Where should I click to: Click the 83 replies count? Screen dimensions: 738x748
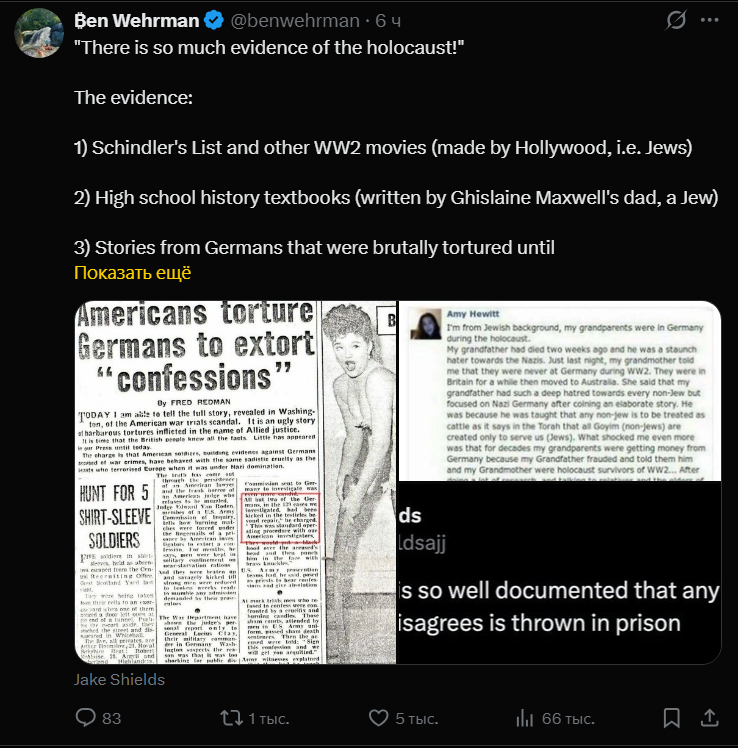pyautogui.click(x=112, y=718)
